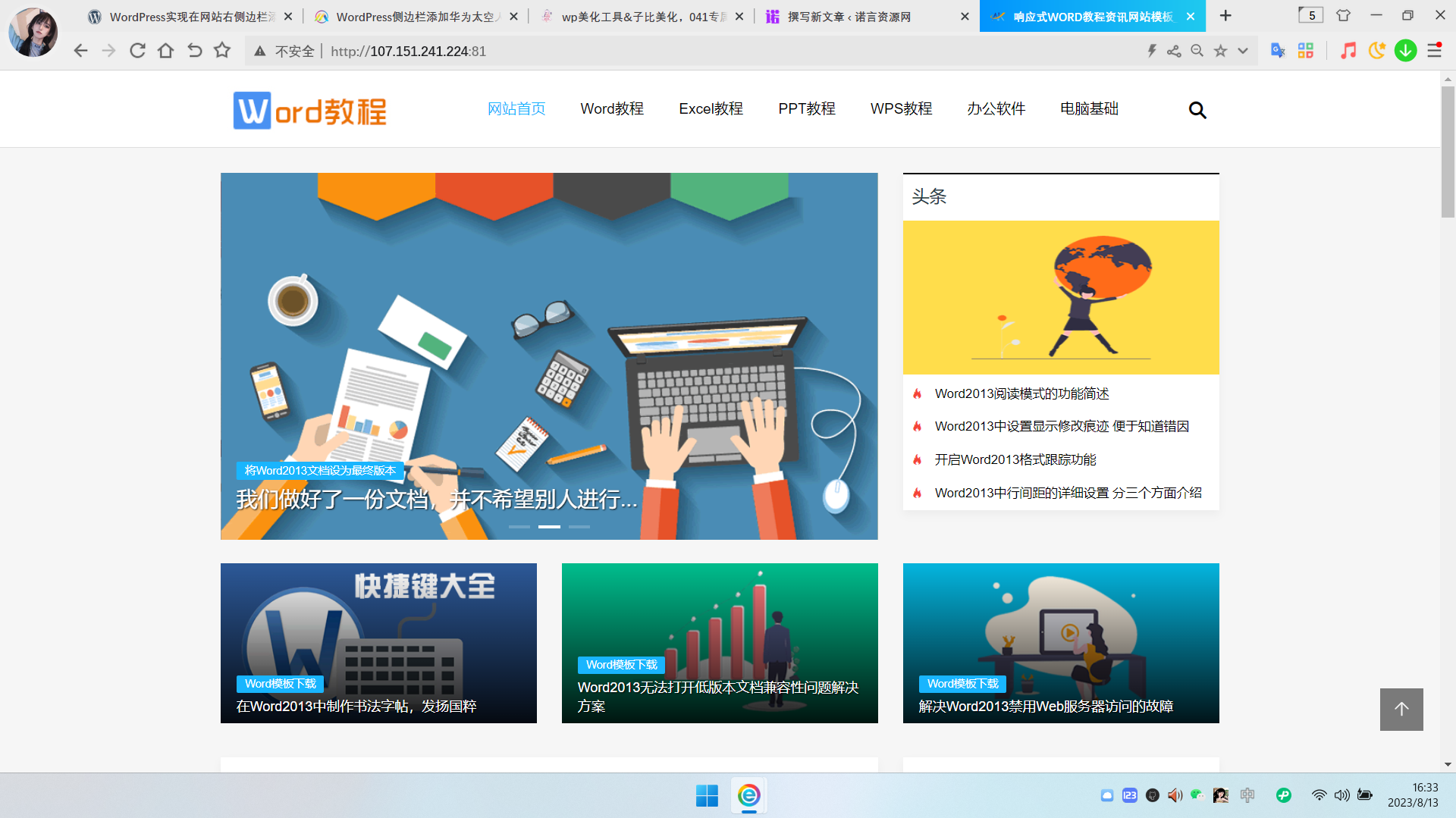Open 网站首页 navigation item
This screenshot has height=818, width=1456.
click(516, 108)
